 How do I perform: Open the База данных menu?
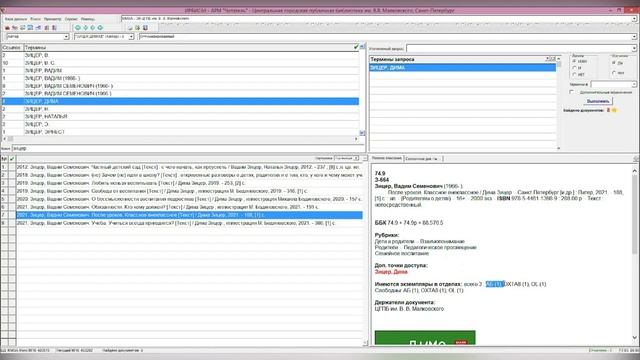point(16,19)
